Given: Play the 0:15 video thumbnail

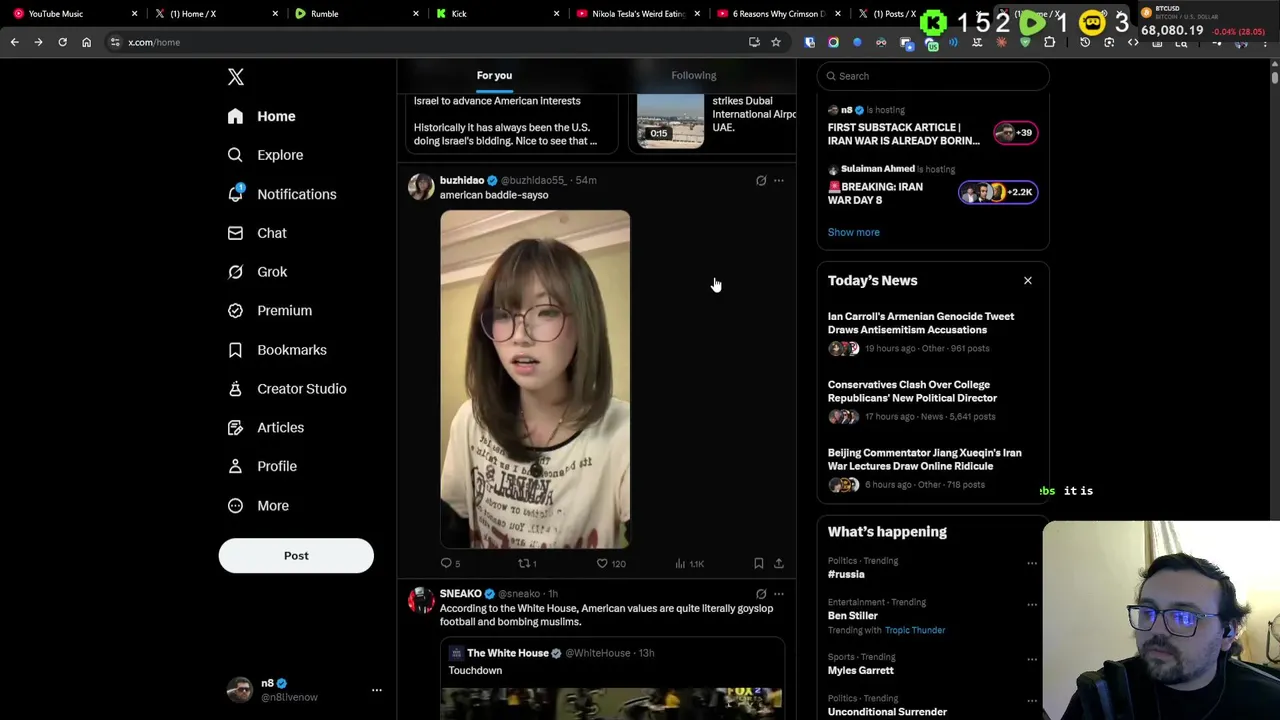Looking at the screenshot, I should (x=670, y=121).
